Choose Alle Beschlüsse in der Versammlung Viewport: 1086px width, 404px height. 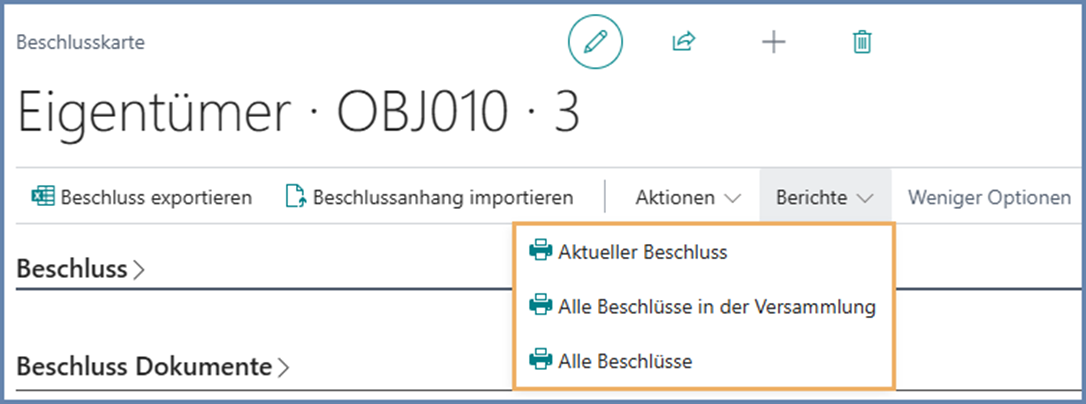[716, 307]
